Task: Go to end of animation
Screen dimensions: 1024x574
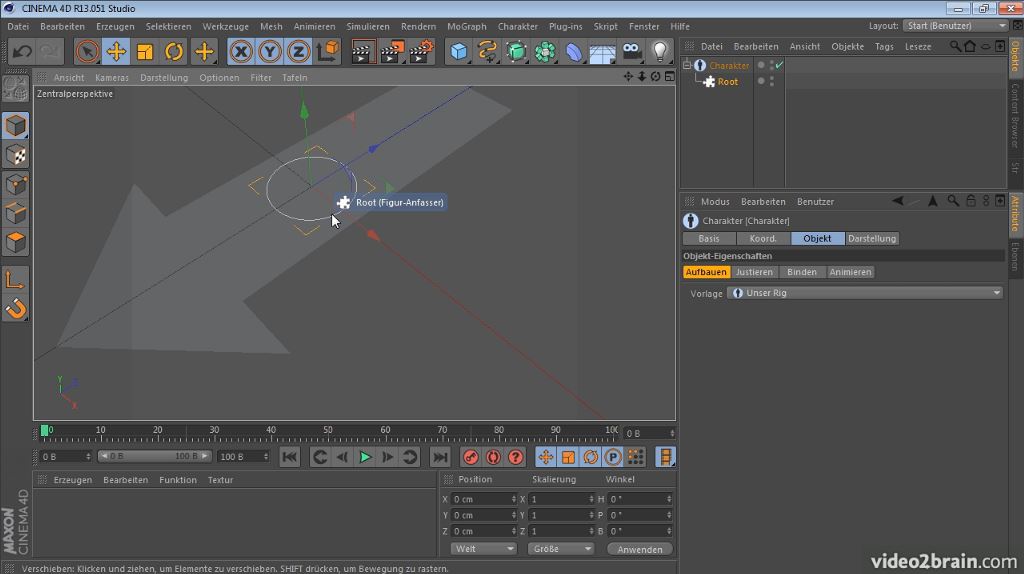Action: click(441, 457)
